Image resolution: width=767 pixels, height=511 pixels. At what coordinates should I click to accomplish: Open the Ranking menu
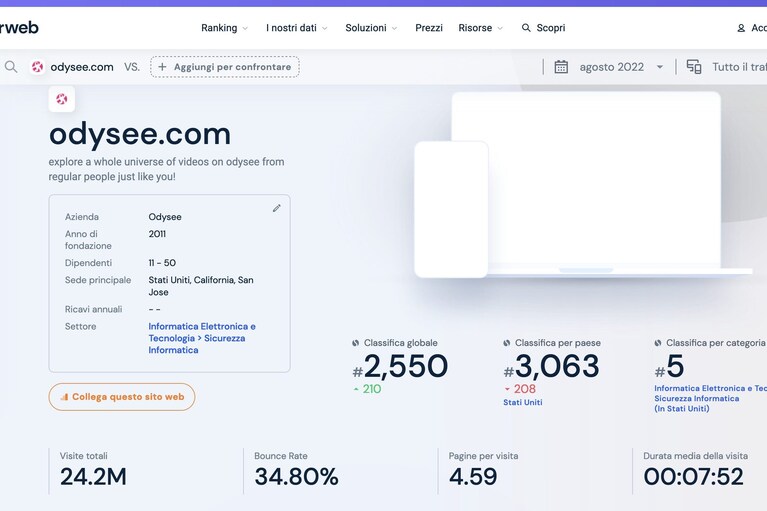point(224,28)
